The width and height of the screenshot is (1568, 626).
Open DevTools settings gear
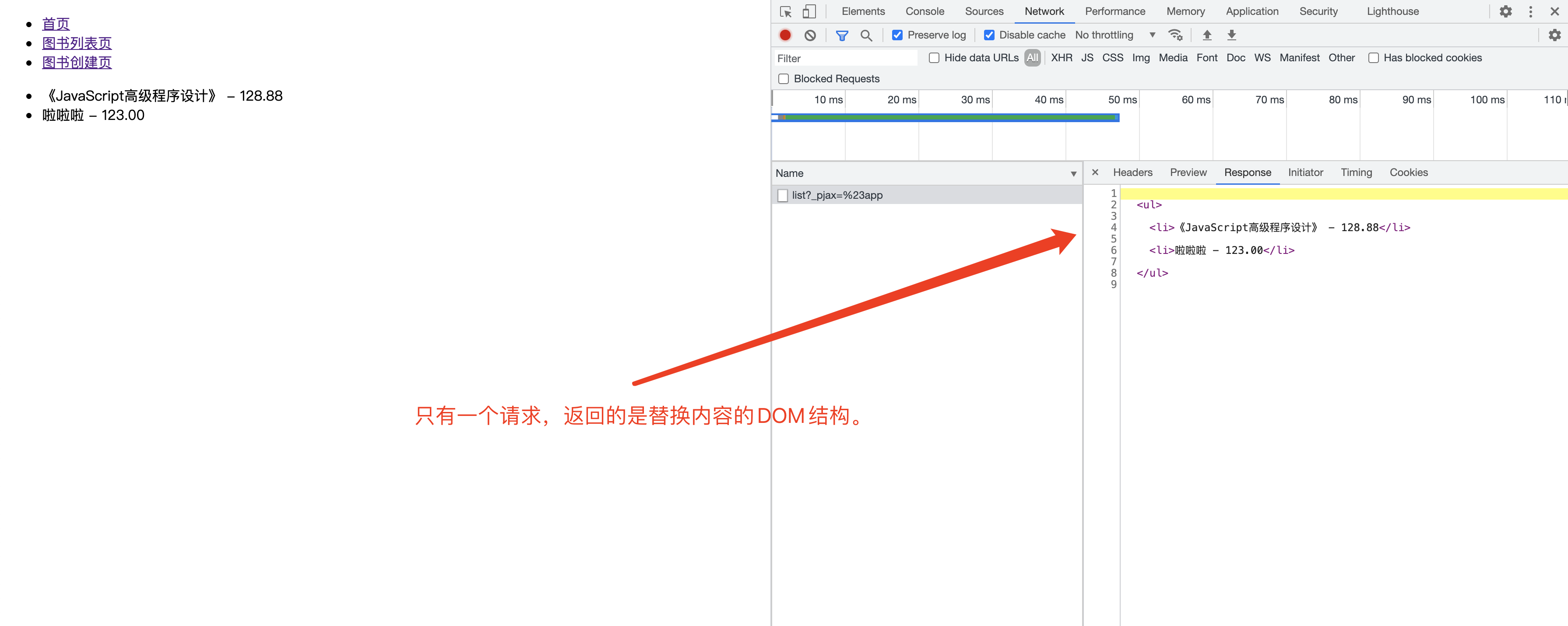(1505, 11)
